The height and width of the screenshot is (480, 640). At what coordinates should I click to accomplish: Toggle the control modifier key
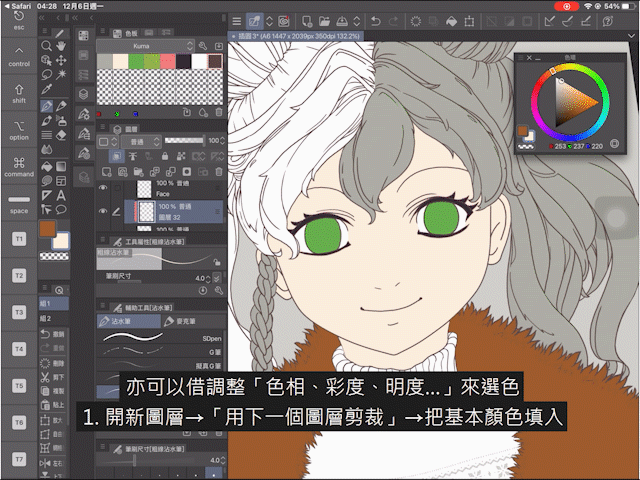coord(19,57)
